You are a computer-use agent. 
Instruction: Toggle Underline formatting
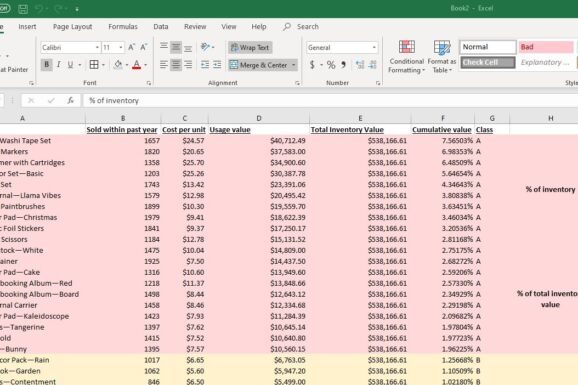(70, 65)
